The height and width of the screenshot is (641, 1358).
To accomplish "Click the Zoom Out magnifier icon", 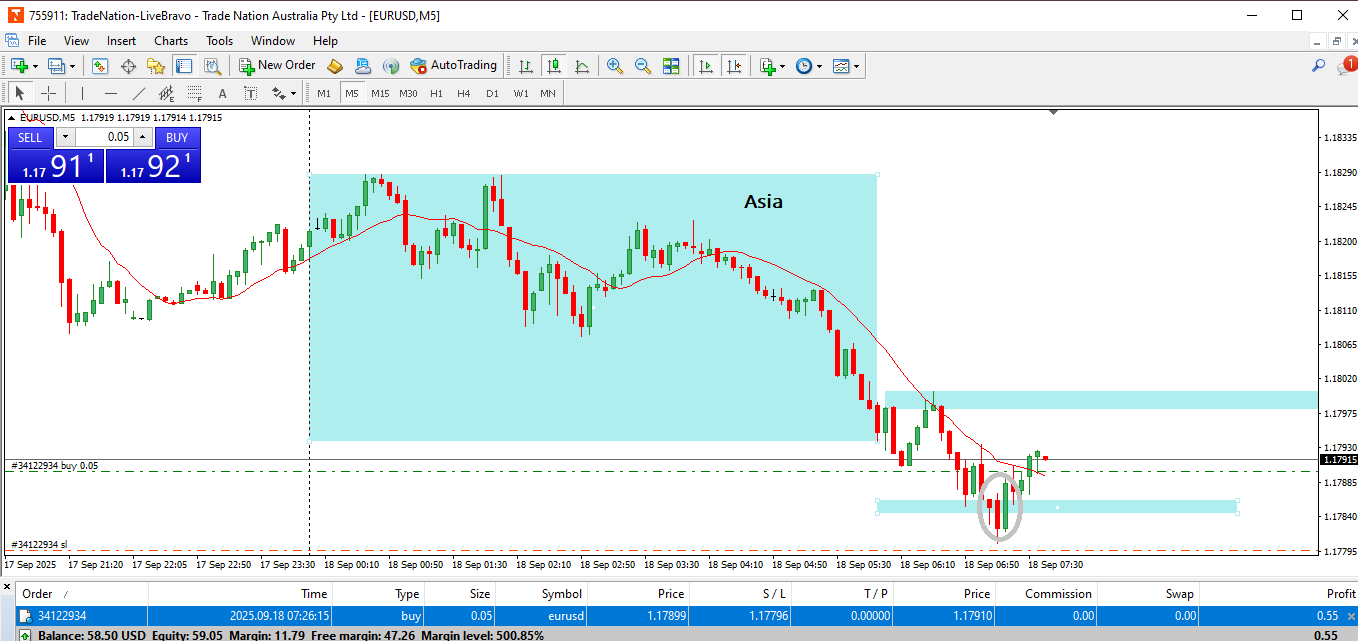I will point(643,66).
